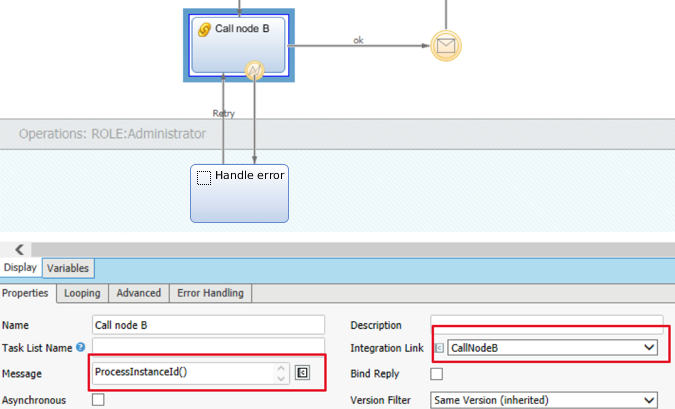Image resolution: width=675 pixels, height=409 pixels.
Task: Tick the Bind Reply checkbox
Action: 436,374
